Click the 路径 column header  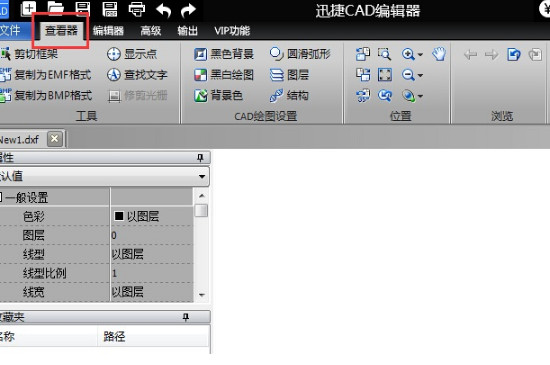click(x=153, y=337)
